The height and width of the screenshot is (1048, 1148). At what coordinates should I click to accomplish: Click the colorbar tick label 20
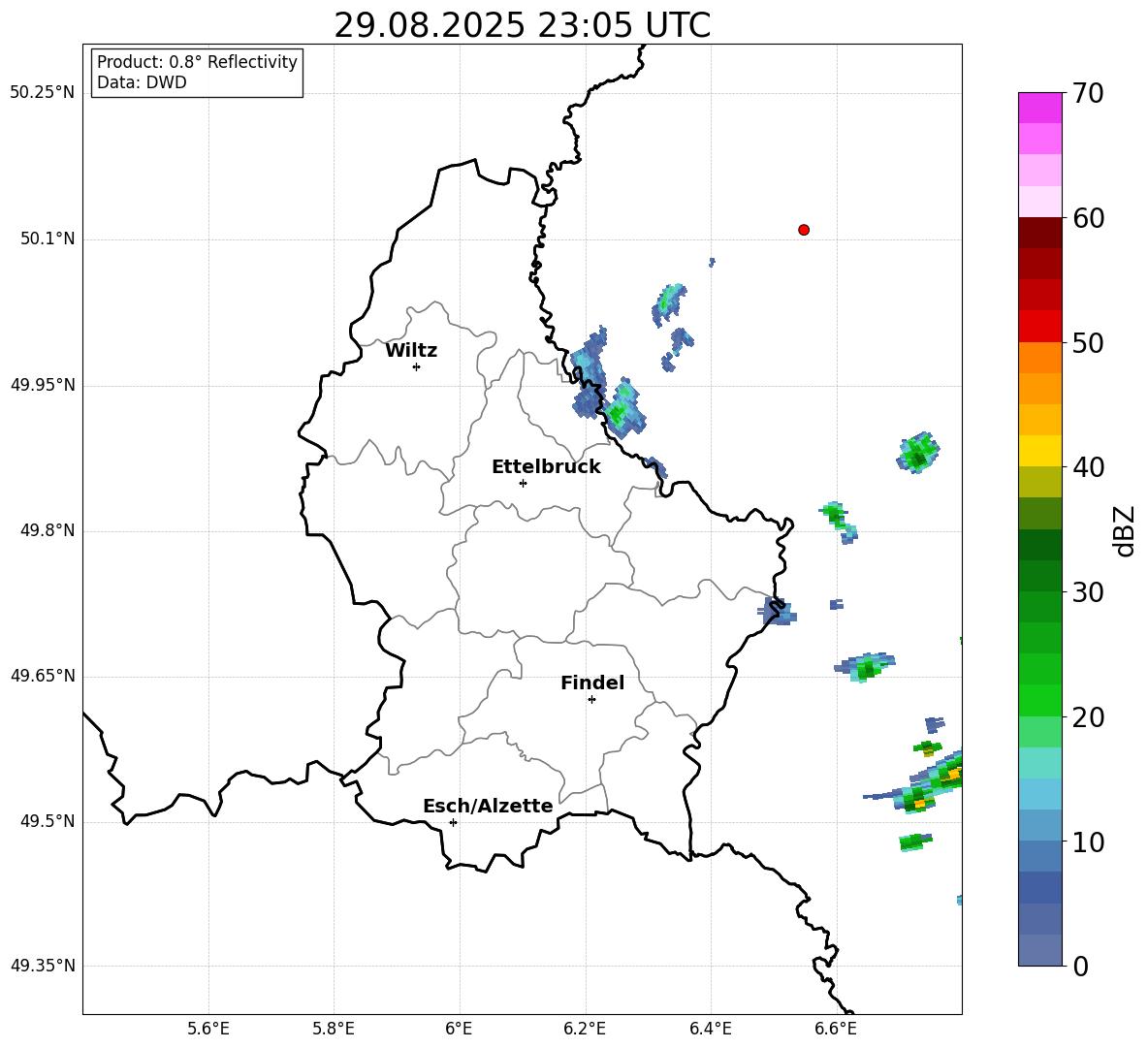click(x=1088, y=717)
